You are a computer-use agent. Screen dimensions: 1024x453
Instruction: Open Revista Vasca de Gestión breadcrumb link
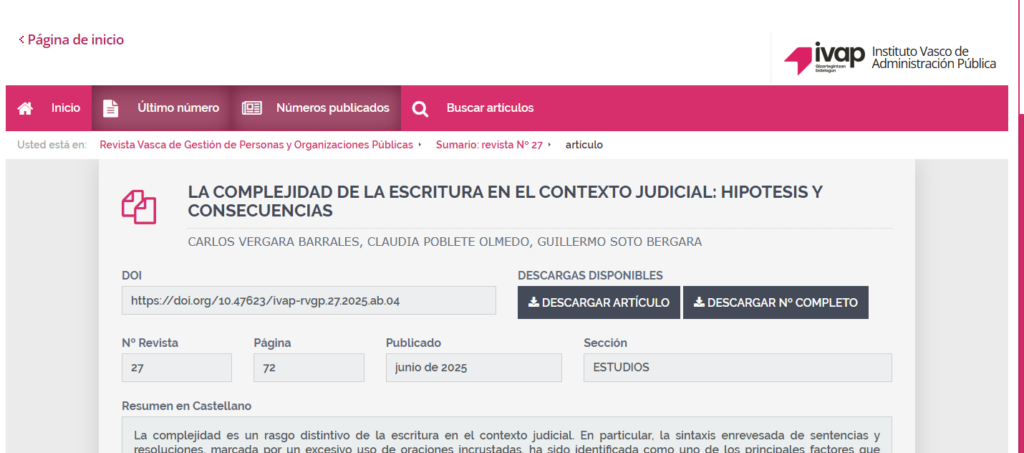point(256,145)
